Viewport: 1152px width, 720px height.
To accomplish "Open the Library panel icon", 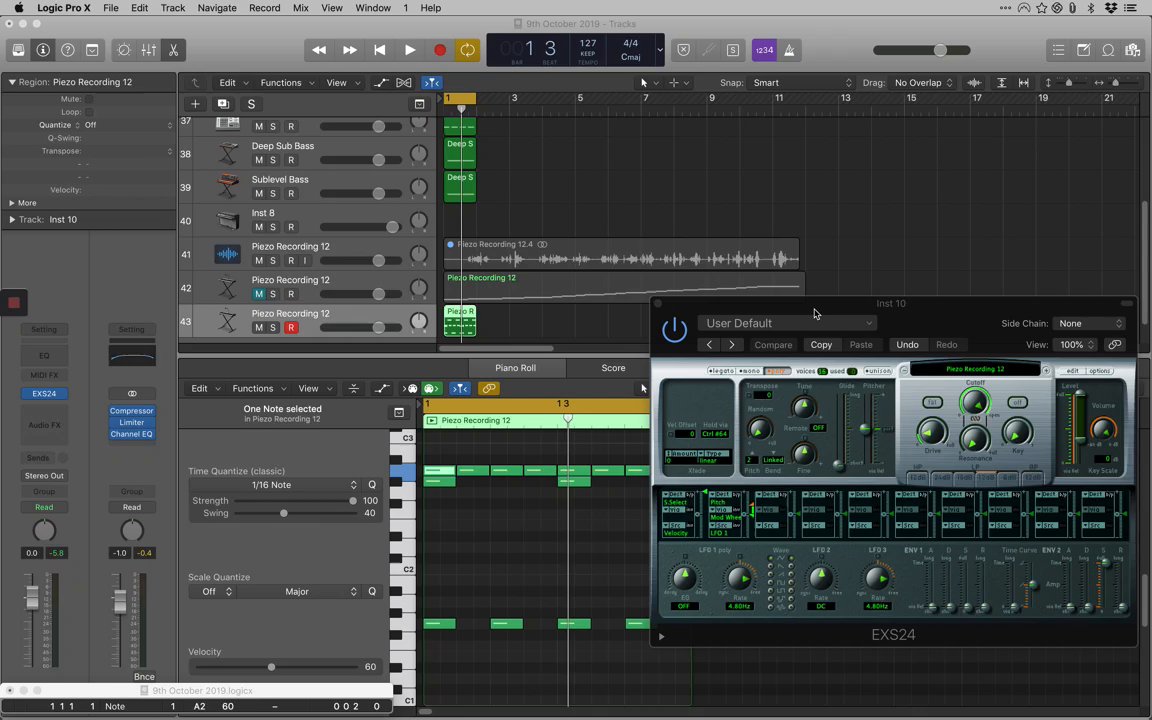I will pos(18,50).
